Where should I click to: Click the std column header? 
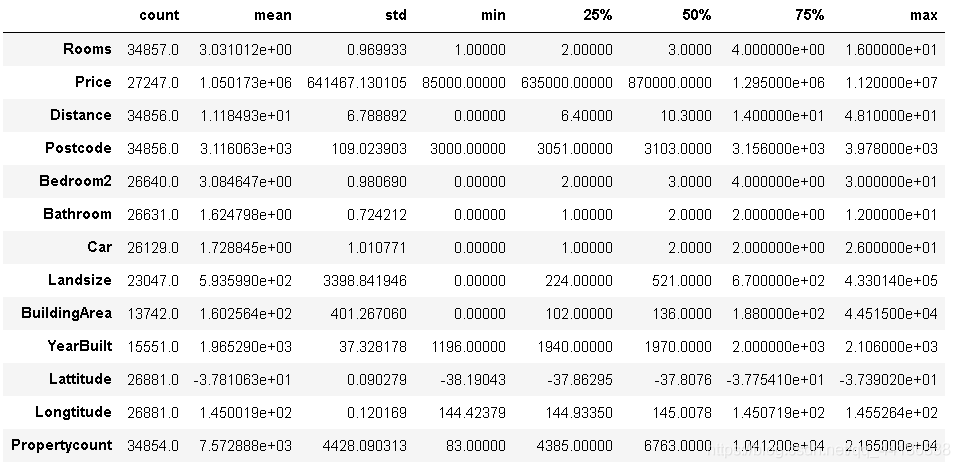click(396, 15)
